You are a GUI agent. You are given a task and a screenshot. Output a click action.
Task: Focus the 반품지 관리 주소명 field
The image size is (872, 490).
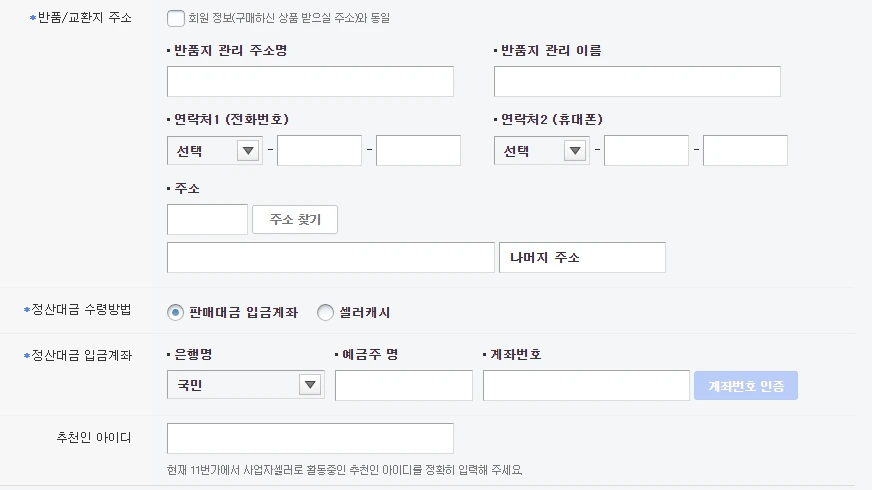click(x=310, y=82)
